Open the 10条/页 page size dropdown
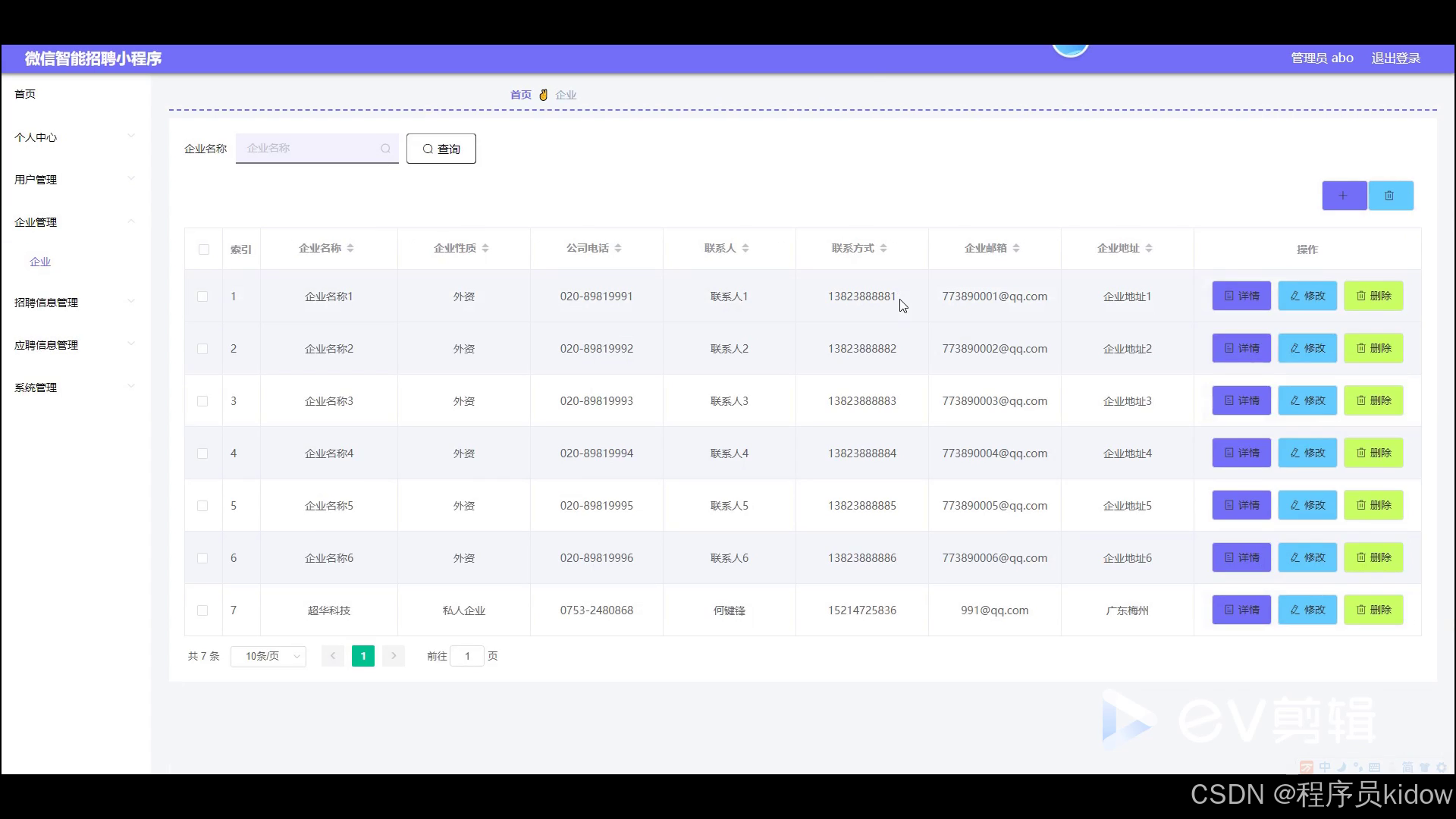The width and height of the screenshot is (1456, 819). pos(268,656)
